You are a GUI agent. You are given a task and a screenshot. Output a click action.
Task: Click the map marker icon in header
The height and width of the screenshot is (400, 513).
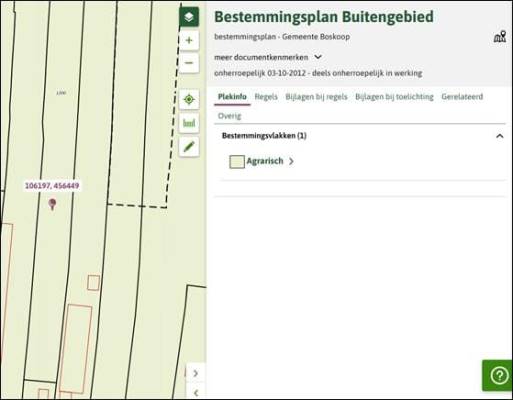click(x=500, y=37)
